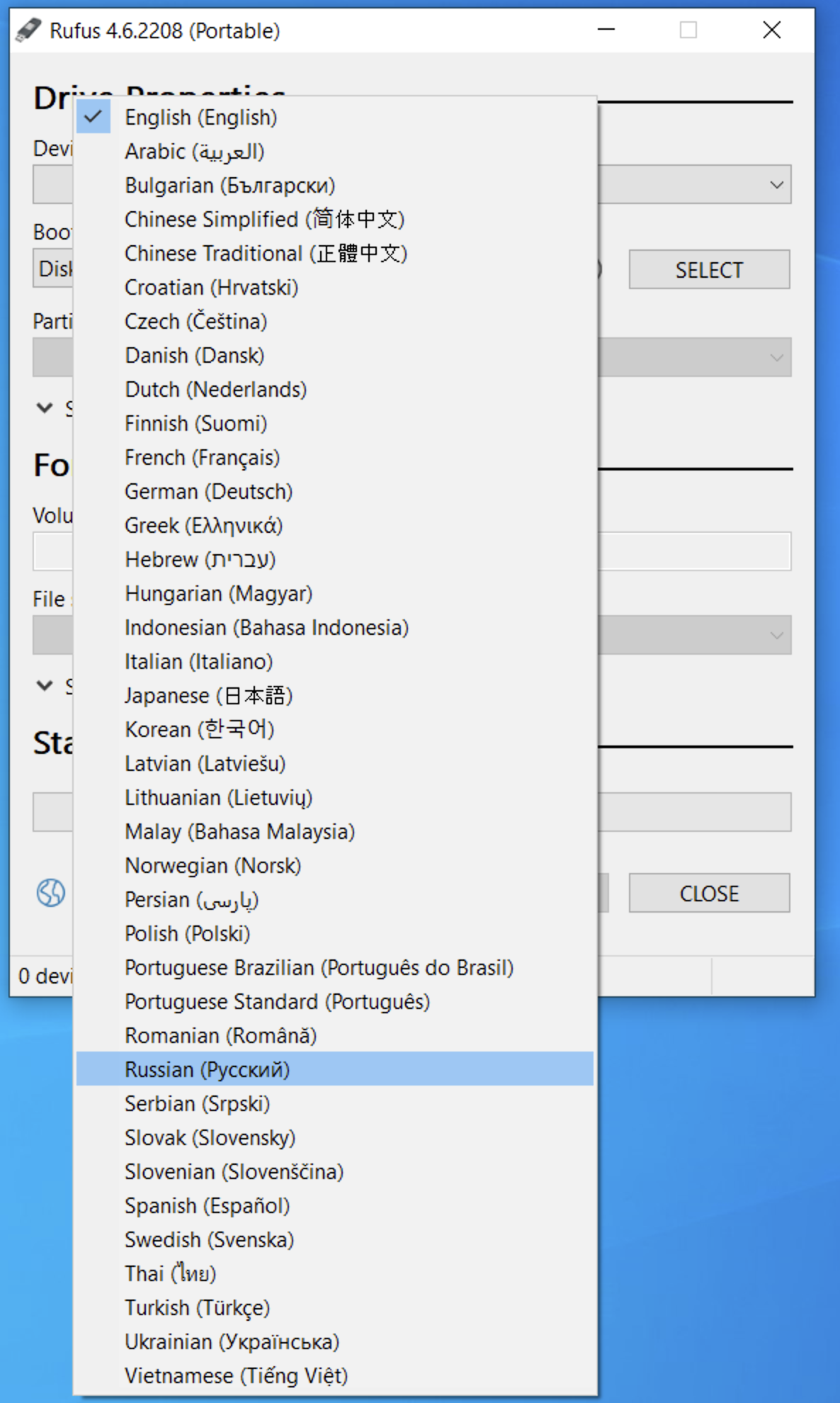Minimize the Rufus window
Screen dimensions: 840x1403
point(606,30)
